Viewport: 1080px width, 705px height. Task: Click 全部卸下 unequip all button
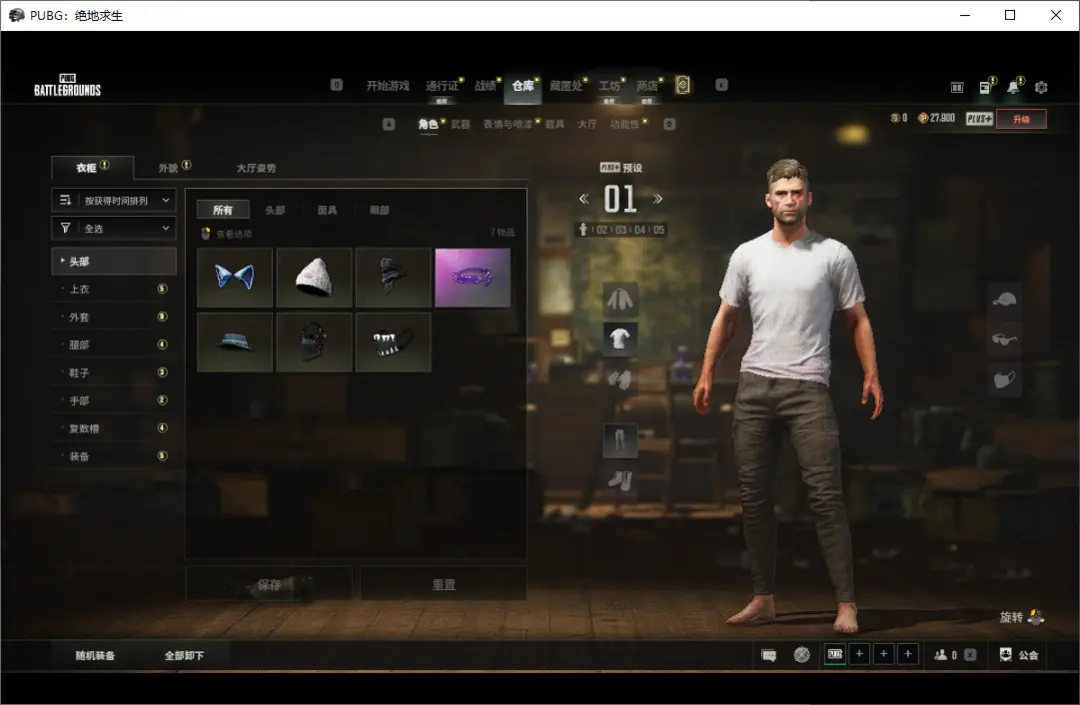tap(184, 655)
